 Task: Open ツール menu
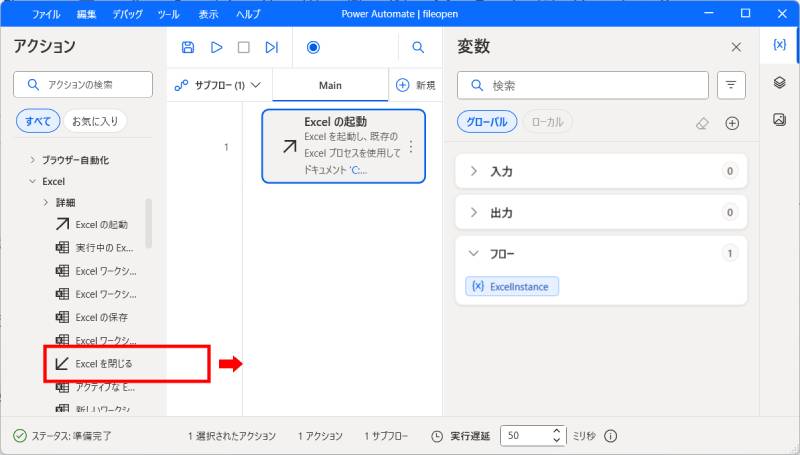point(168,14)
